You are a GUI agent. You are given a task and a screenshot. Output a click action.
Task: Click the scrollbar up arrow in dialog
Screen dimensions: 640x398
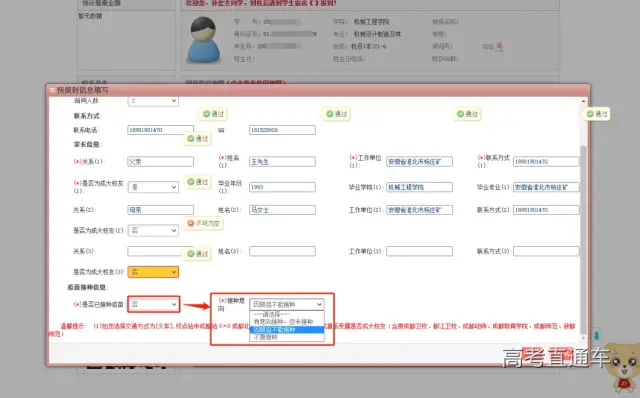583,101
